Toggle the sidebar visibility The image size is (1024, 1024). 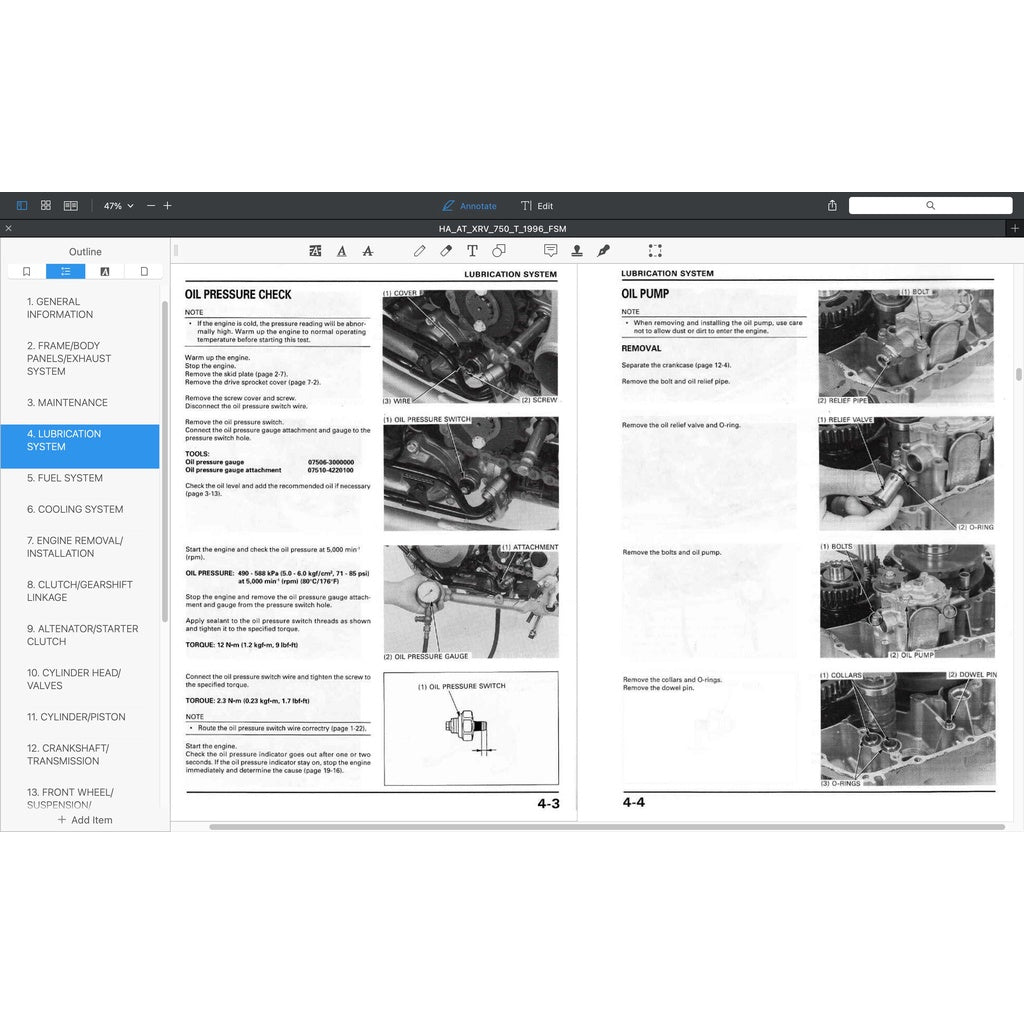[21, 205]
